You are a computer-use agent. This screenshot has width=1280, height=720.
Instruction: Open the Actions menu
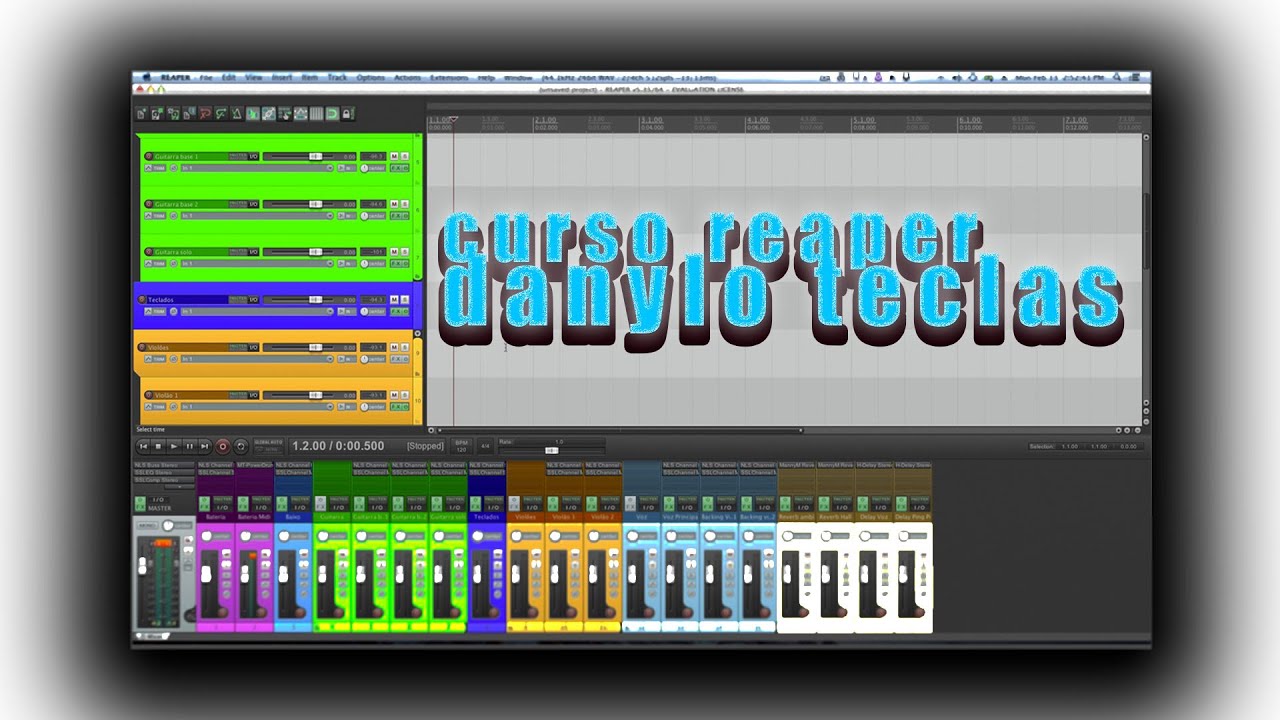pyautogui.click(x=407, y=77)
